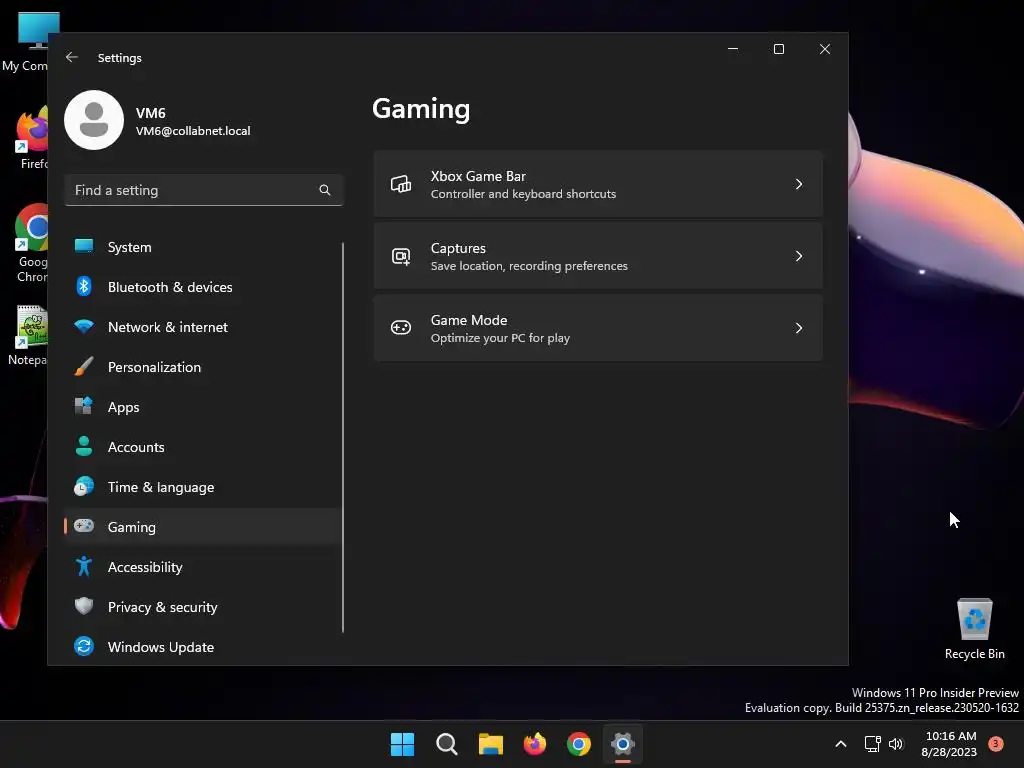Open the Recycle Bin desktop icon

click(974, 629)
